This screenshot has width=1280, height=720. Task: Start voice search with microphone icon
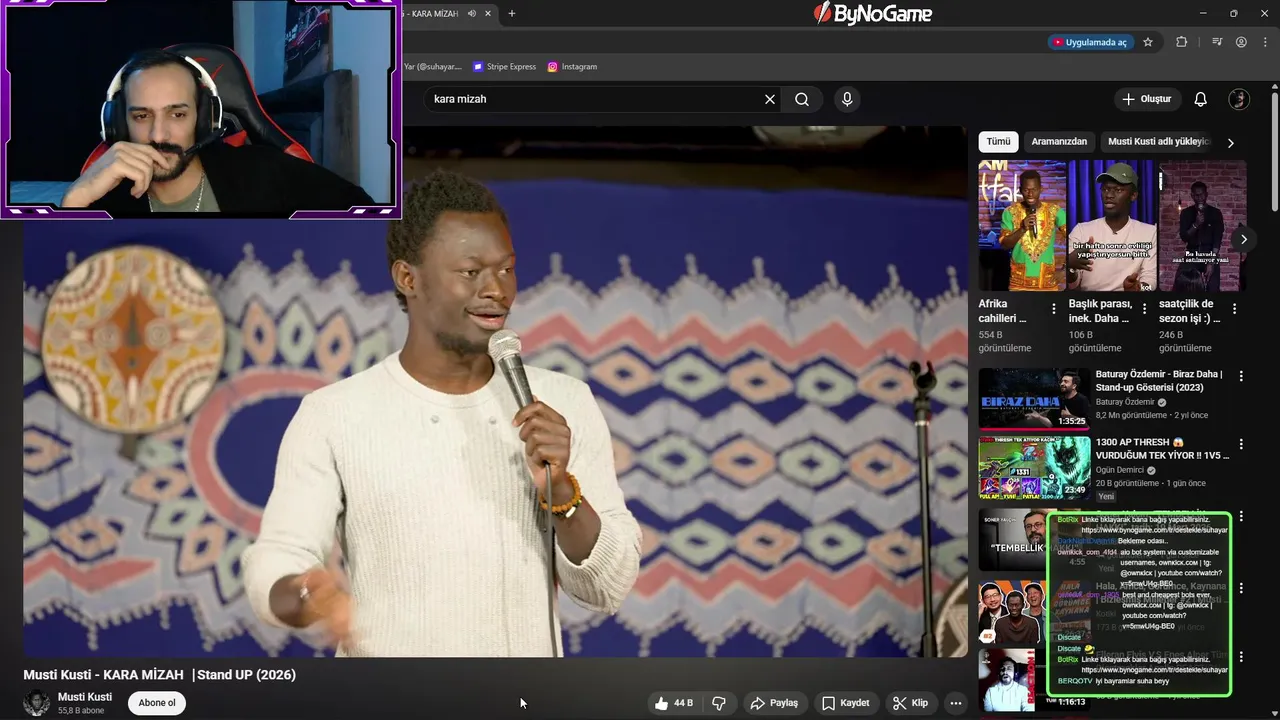point(847,99)
